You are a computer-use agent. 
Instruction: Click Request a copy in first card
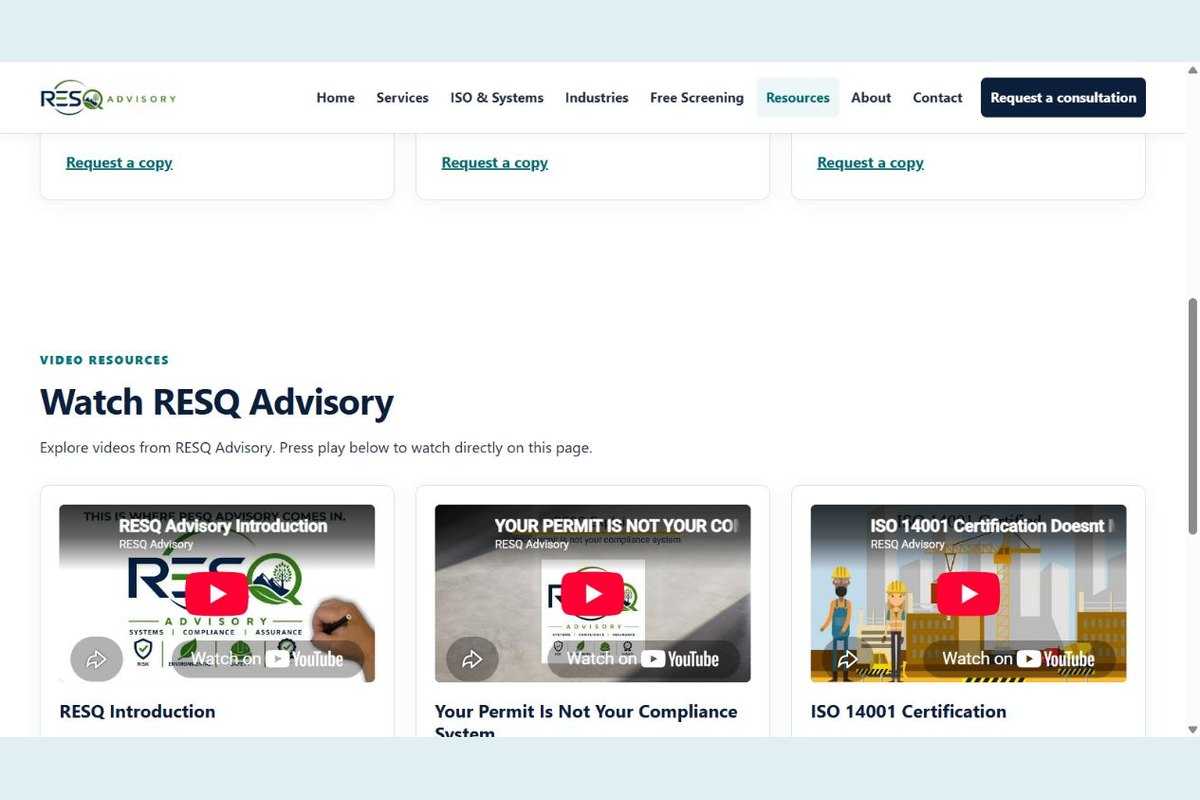(119, 163)
